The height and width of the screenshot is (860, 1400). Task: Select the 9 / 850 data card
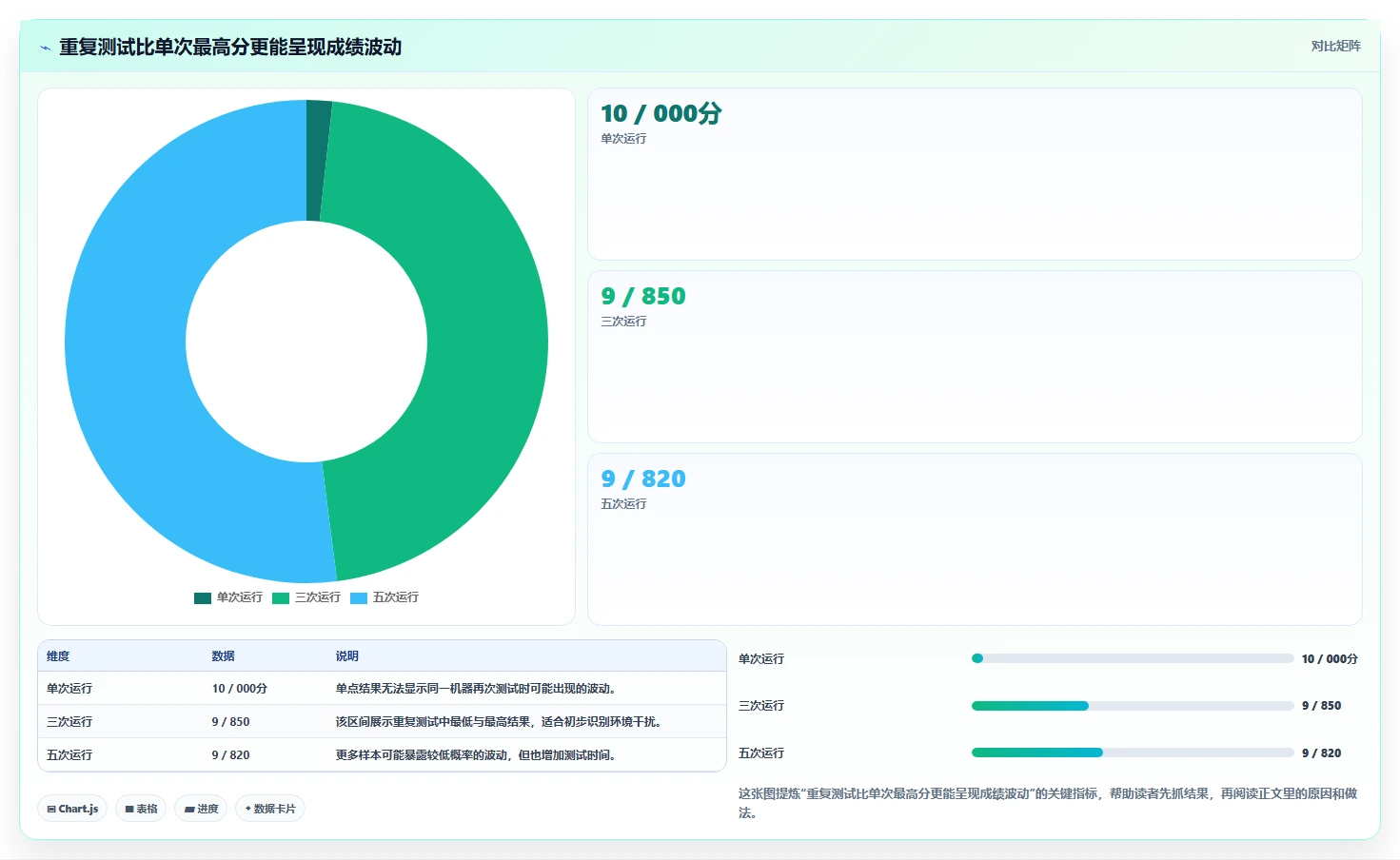(x=975, y=357)
